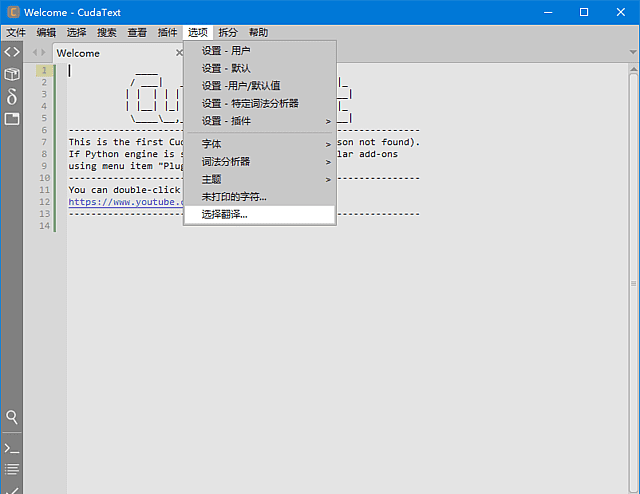Choose 设置 - 用户 menu entry
The image size is (640, 494).
point(260,51)
